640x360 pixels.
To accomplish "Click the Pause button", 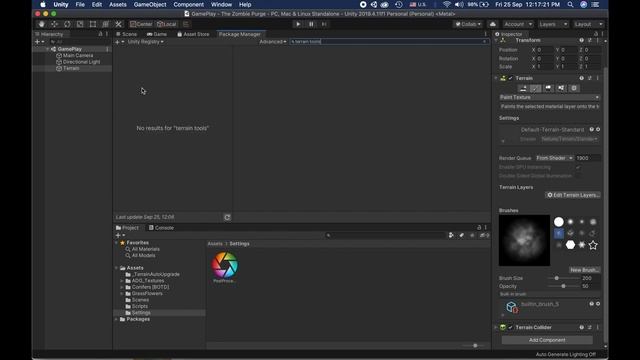I will [311, 24].
